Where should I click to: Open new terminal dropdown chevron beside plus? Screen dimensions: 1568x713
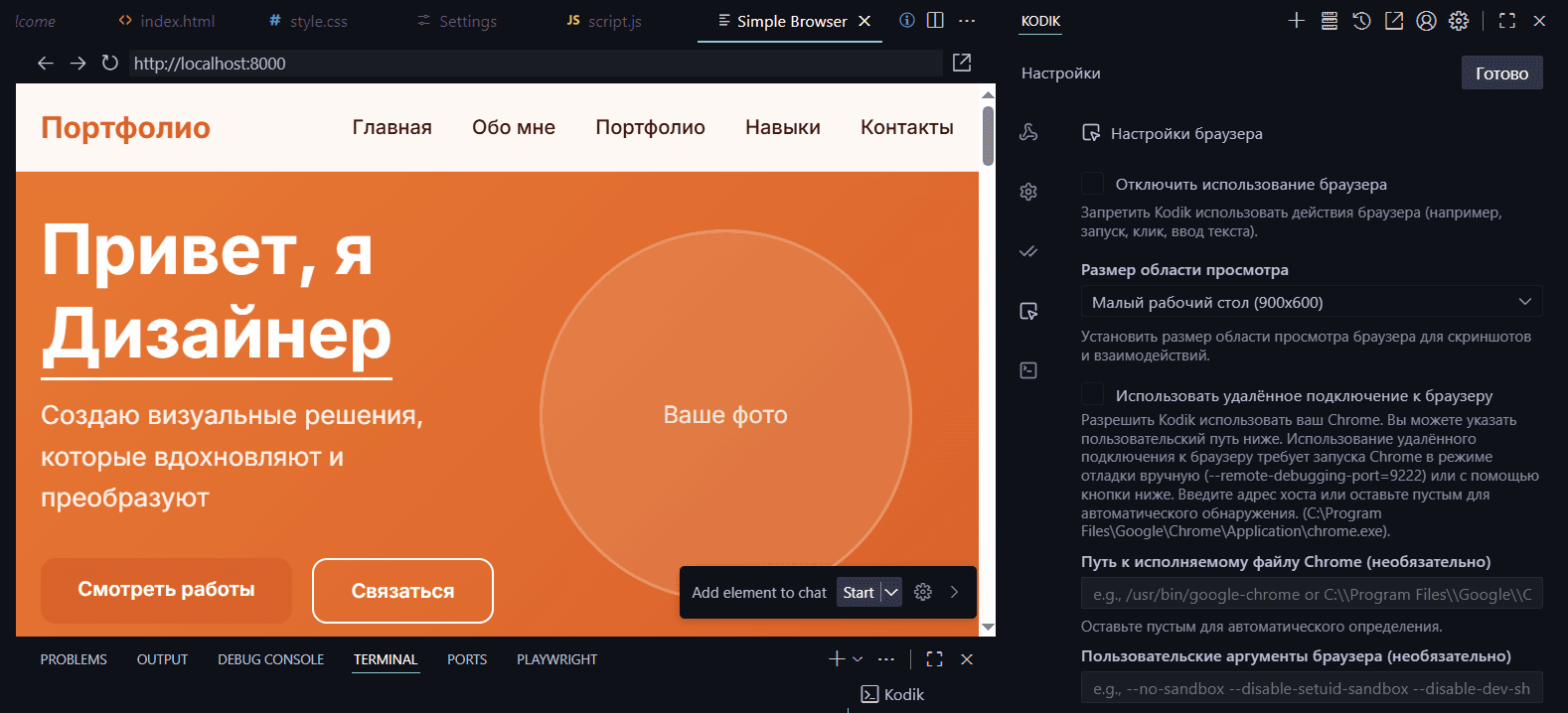858,659
